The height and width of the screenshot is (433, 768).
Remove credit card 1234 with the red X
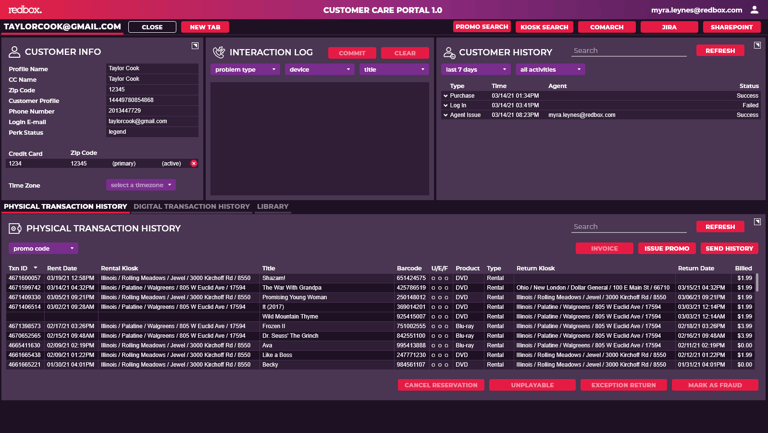tap(194, 164)
